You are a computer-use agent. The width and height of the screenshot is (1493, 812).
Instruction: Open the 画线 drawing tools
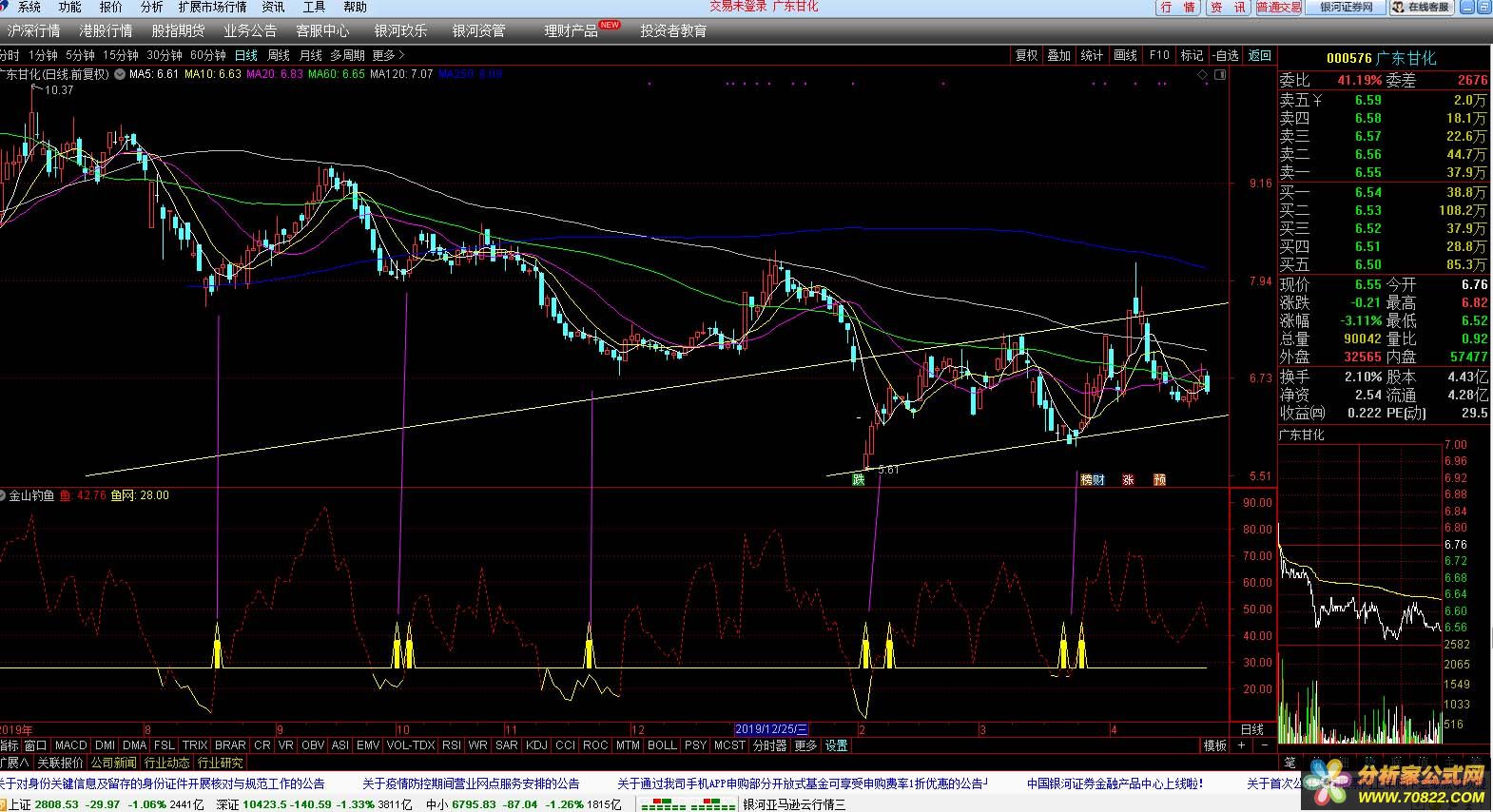click(1126, 55)
